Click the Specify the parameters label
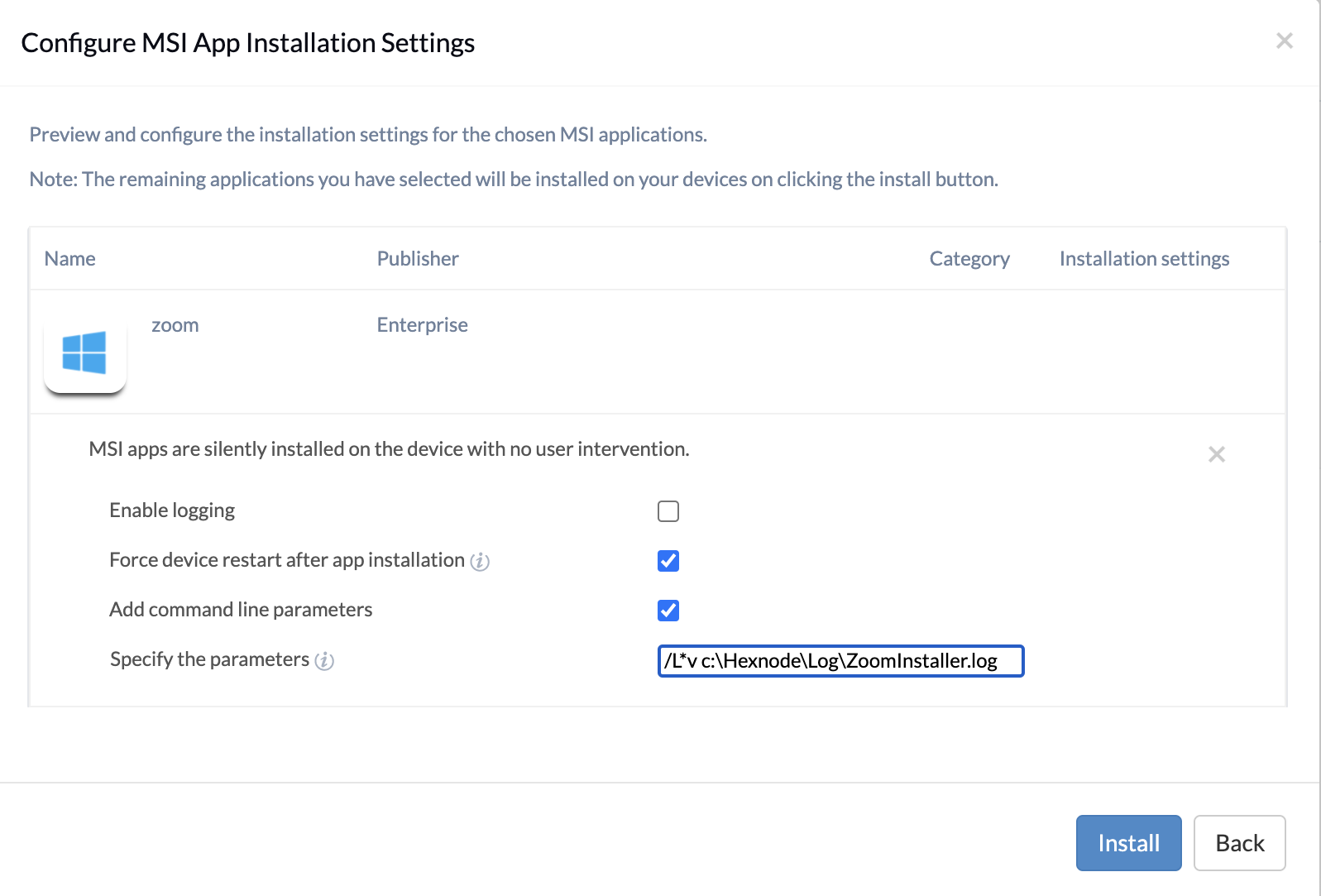The height and width of the screenshot is (896, 1321). click(209, 659)
